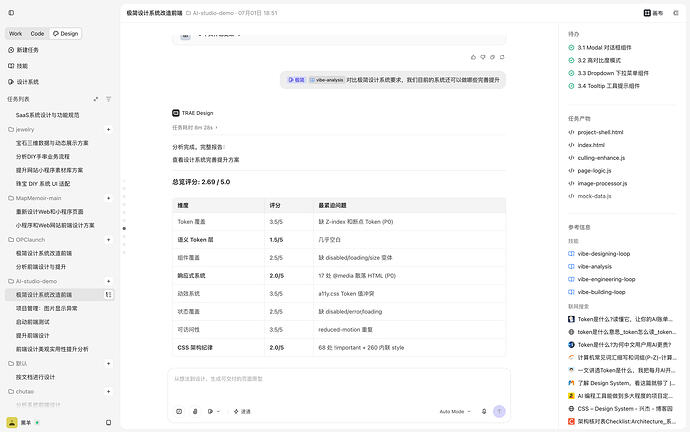Collapse the MapMemoir-main folder
The height and width of the screenshot is (432, 690).
click(x=34, y=198)
